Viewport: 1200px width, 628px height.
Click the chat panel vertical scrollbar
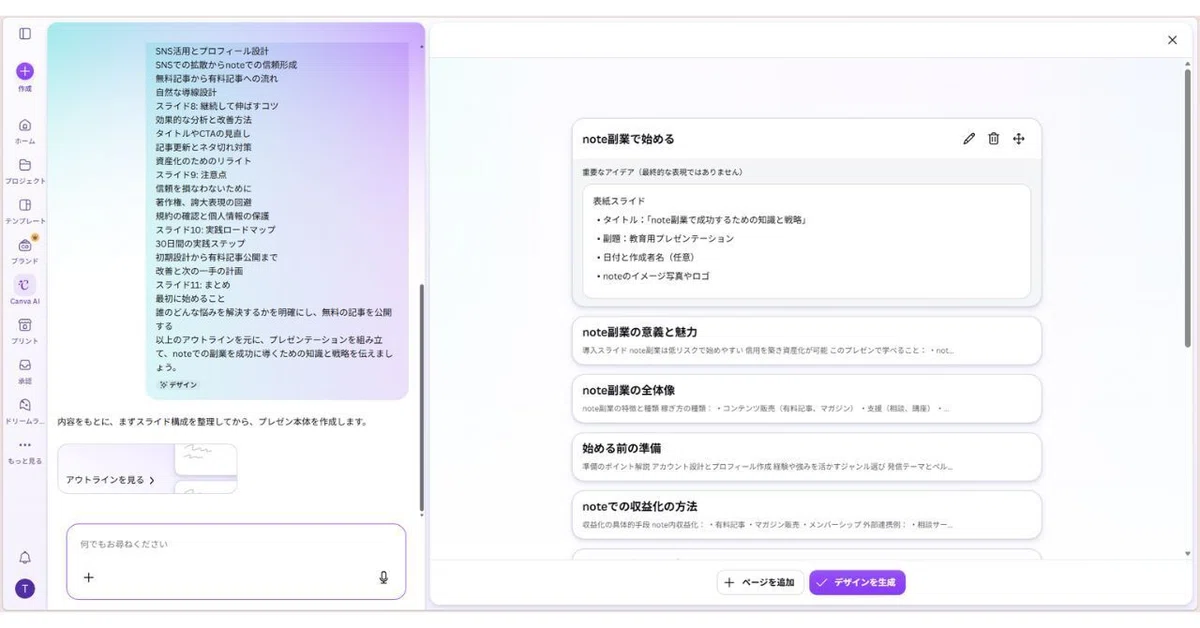(x=421, y=397)
